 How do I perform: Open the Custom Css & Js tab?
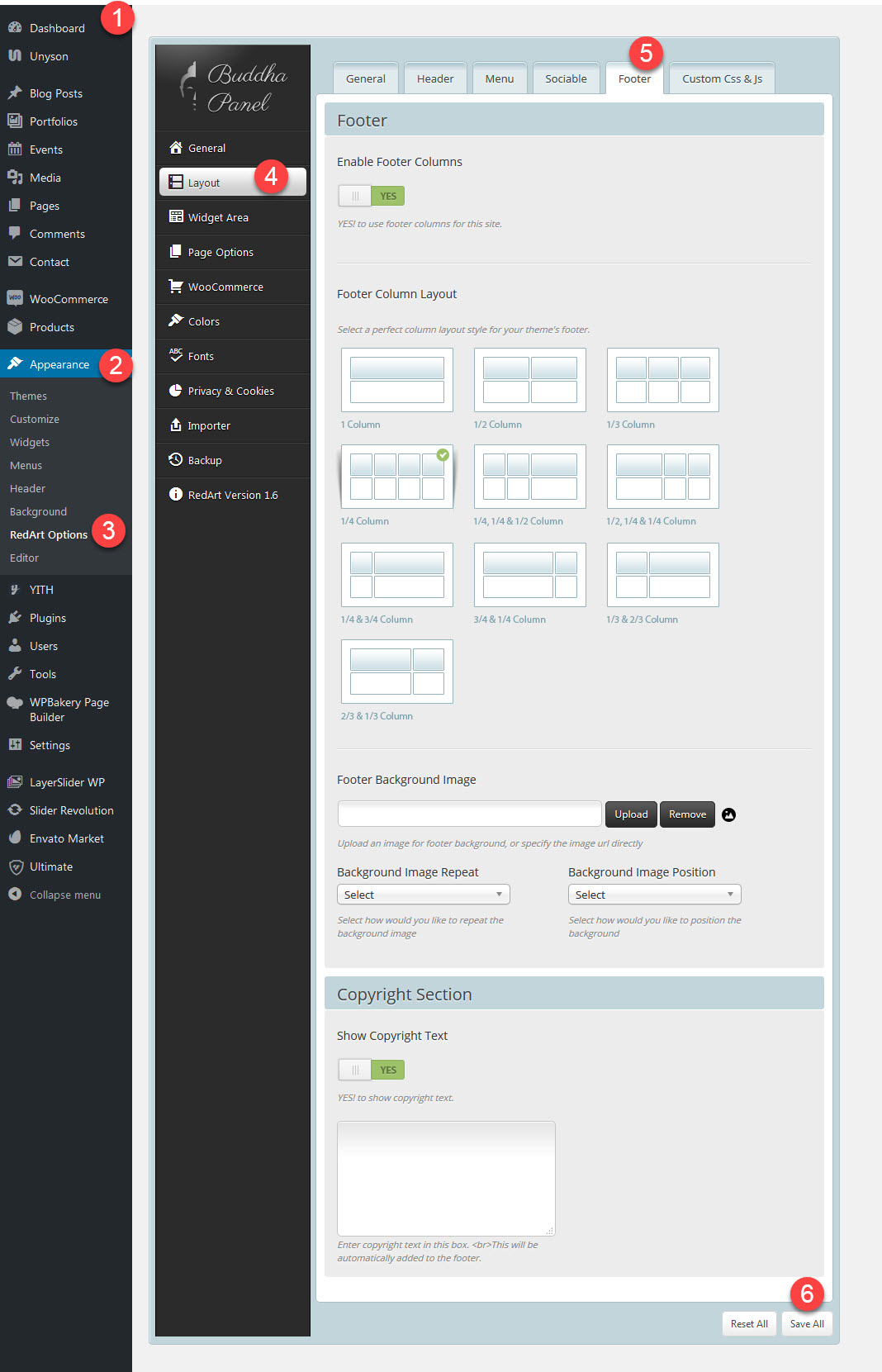tap(722, 78)
